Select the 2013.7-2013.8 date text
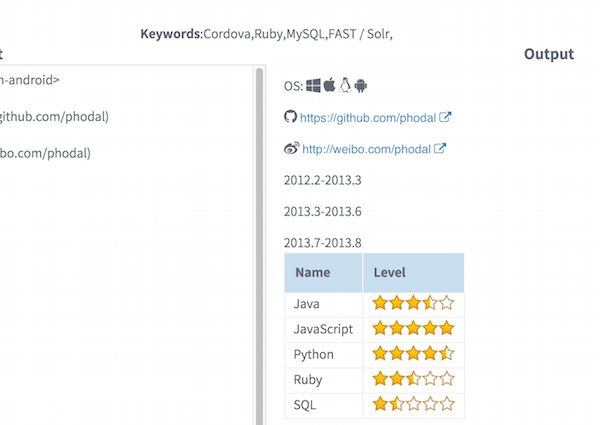The height and width of the screenshot is (425, 600). coord(322,242)
